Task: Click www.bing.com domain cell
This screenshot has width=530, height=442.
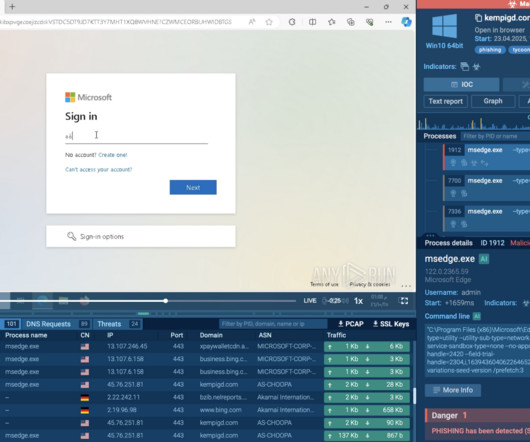Action: 220,410
